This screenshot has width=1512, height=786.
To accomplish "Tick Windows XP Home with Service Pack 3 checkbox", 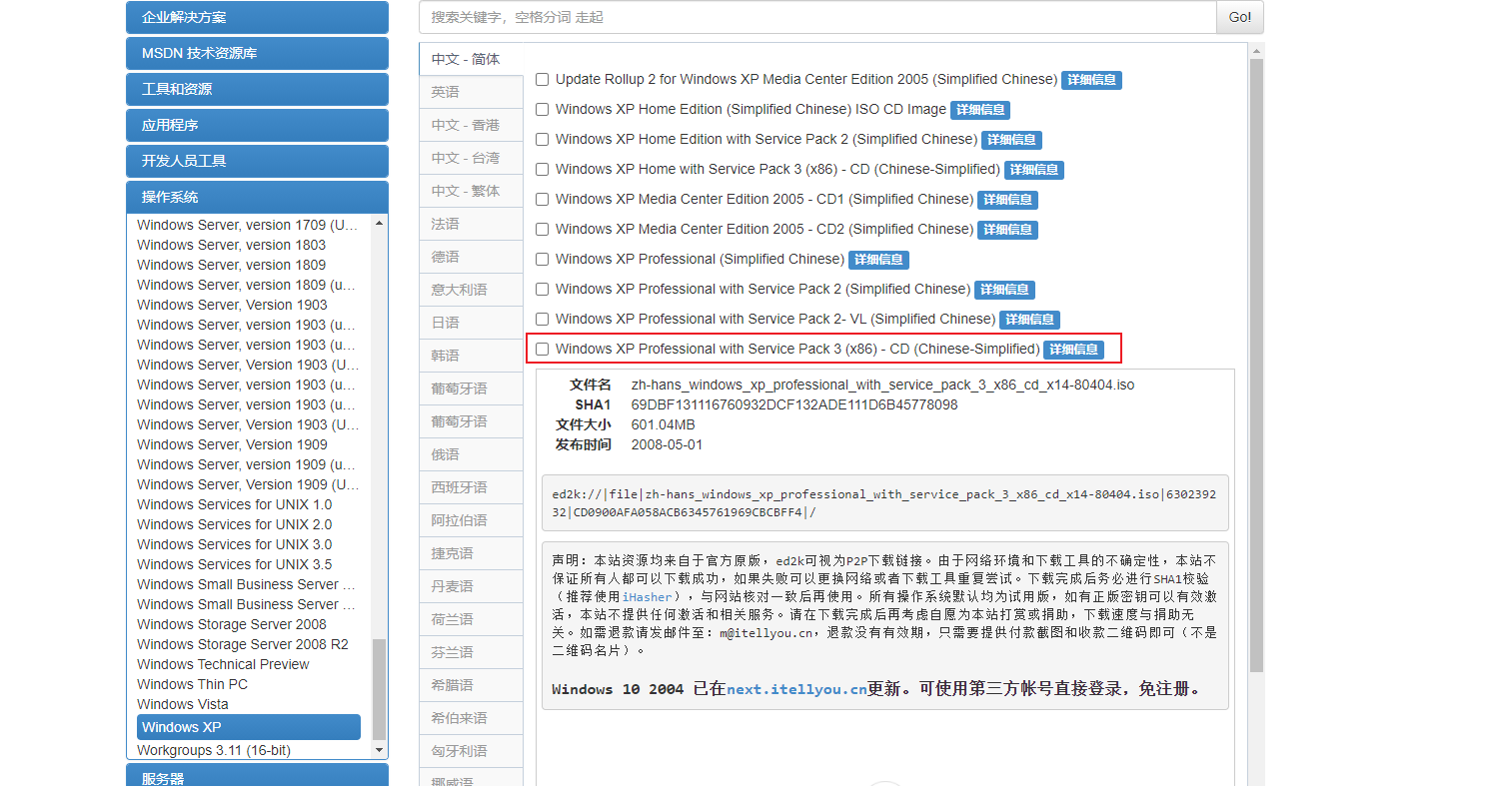I will (543, 170).
